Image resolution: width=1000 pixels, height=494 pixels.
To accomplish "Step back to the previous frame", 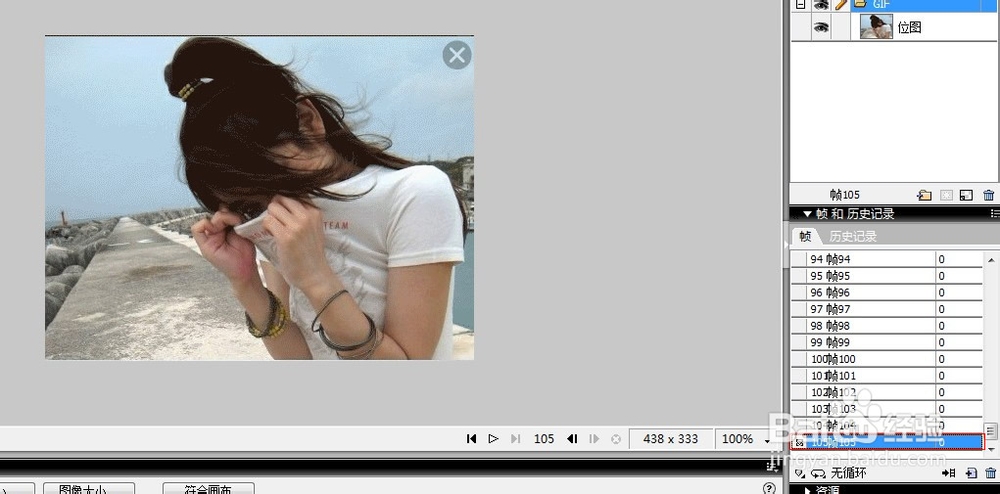I will [572, 439].
